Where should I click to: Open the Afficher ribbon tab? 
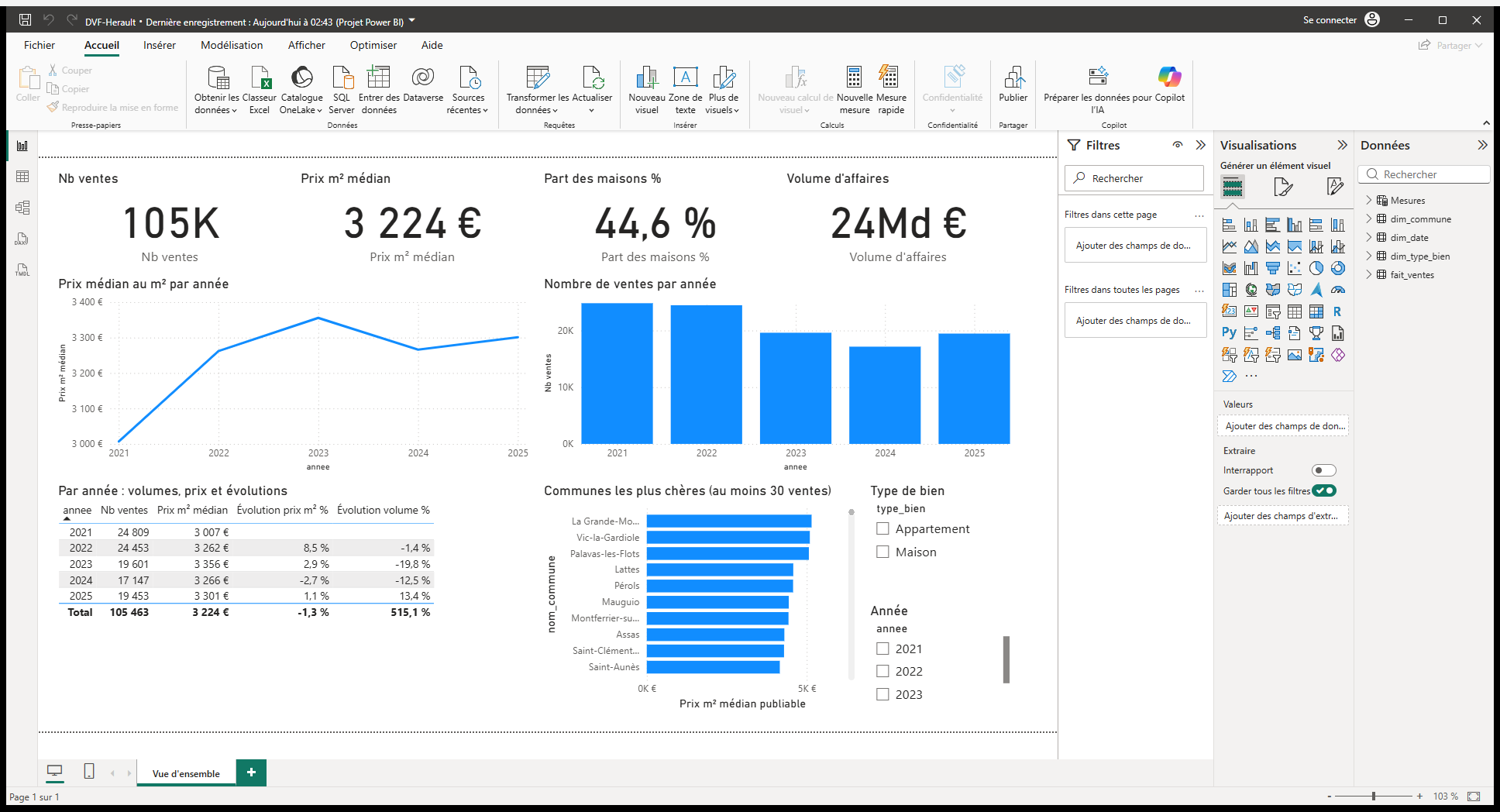[307, 45]
